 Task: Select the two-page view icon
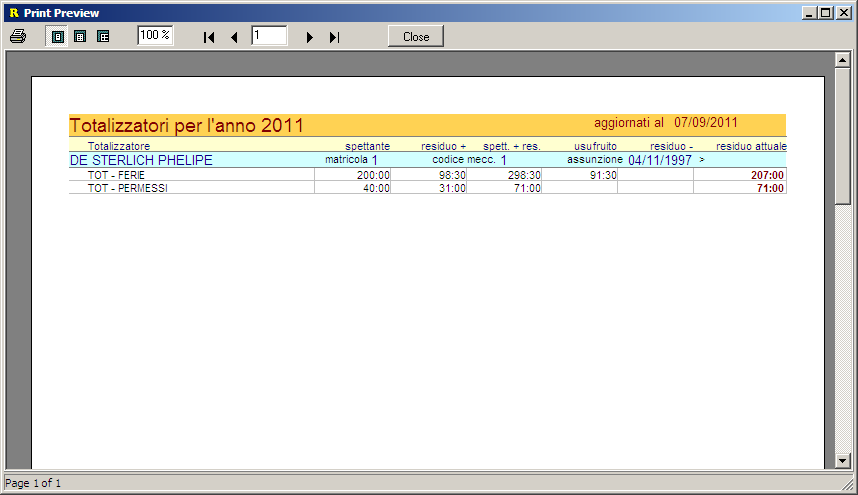80,37
